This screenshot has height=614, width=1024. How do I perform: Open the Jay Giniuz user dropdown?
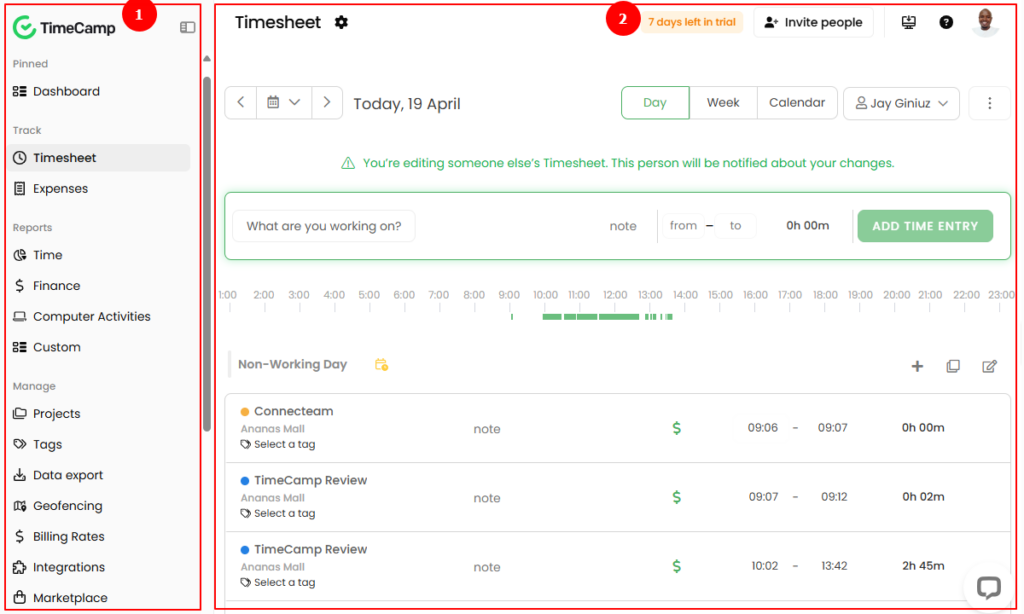(x=901, y=103)
